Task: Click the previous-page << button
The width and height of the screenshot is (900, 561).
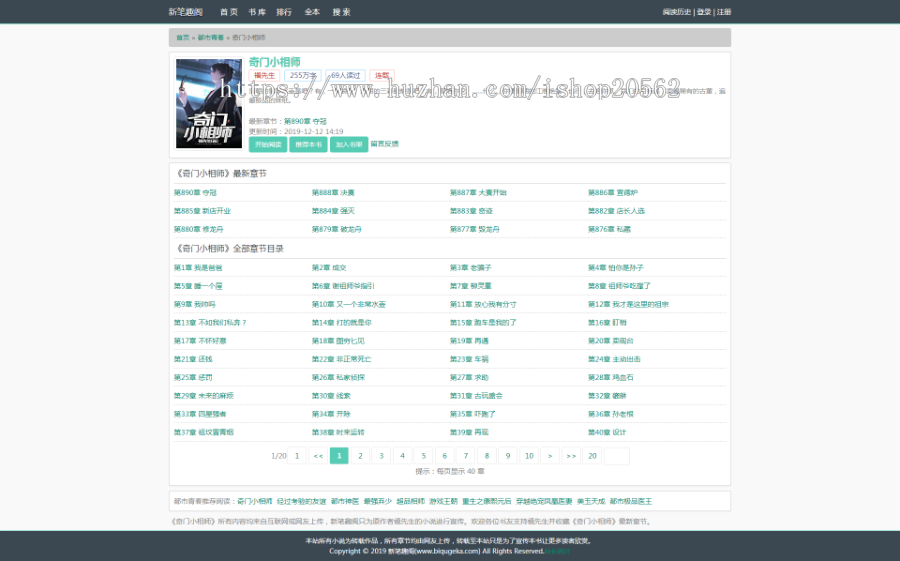Action: point(318,456)
